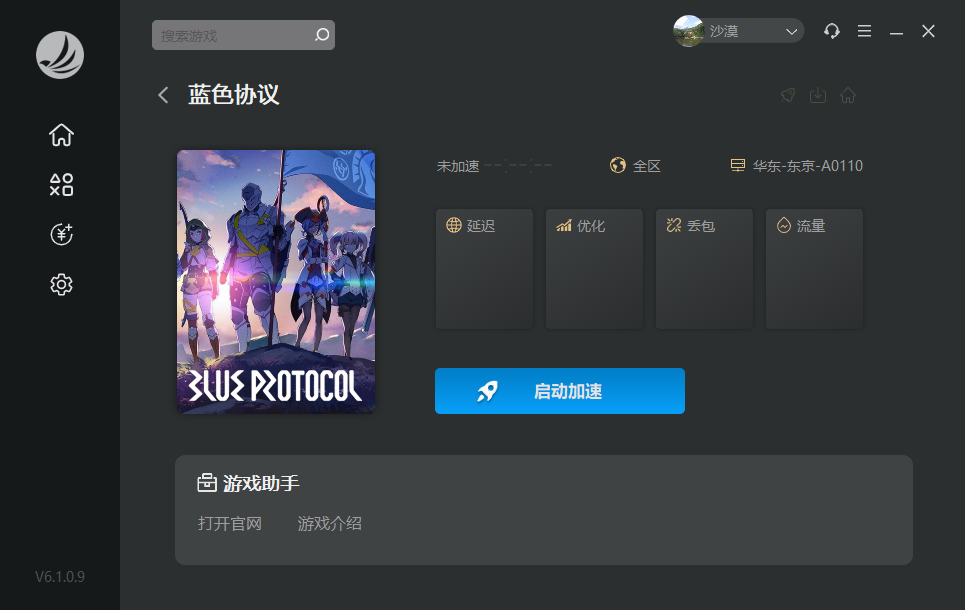Open the home page from the sidebar

tap(62, 135)
